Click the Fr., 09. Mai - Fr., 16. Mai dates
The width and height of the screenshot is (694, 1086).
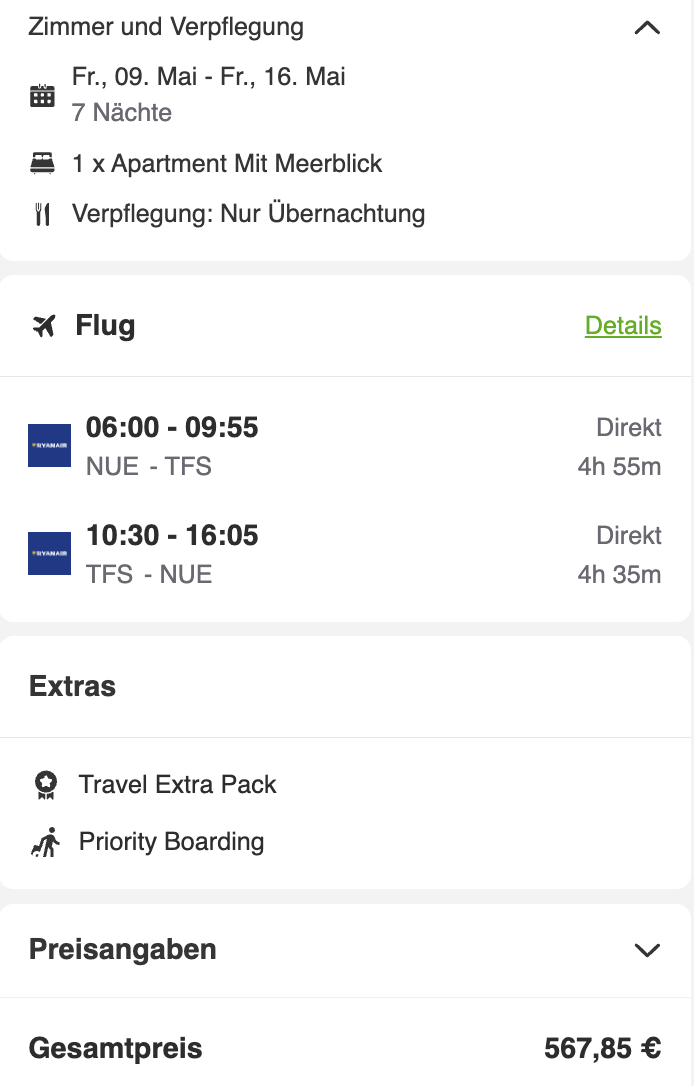coord(208,76)
